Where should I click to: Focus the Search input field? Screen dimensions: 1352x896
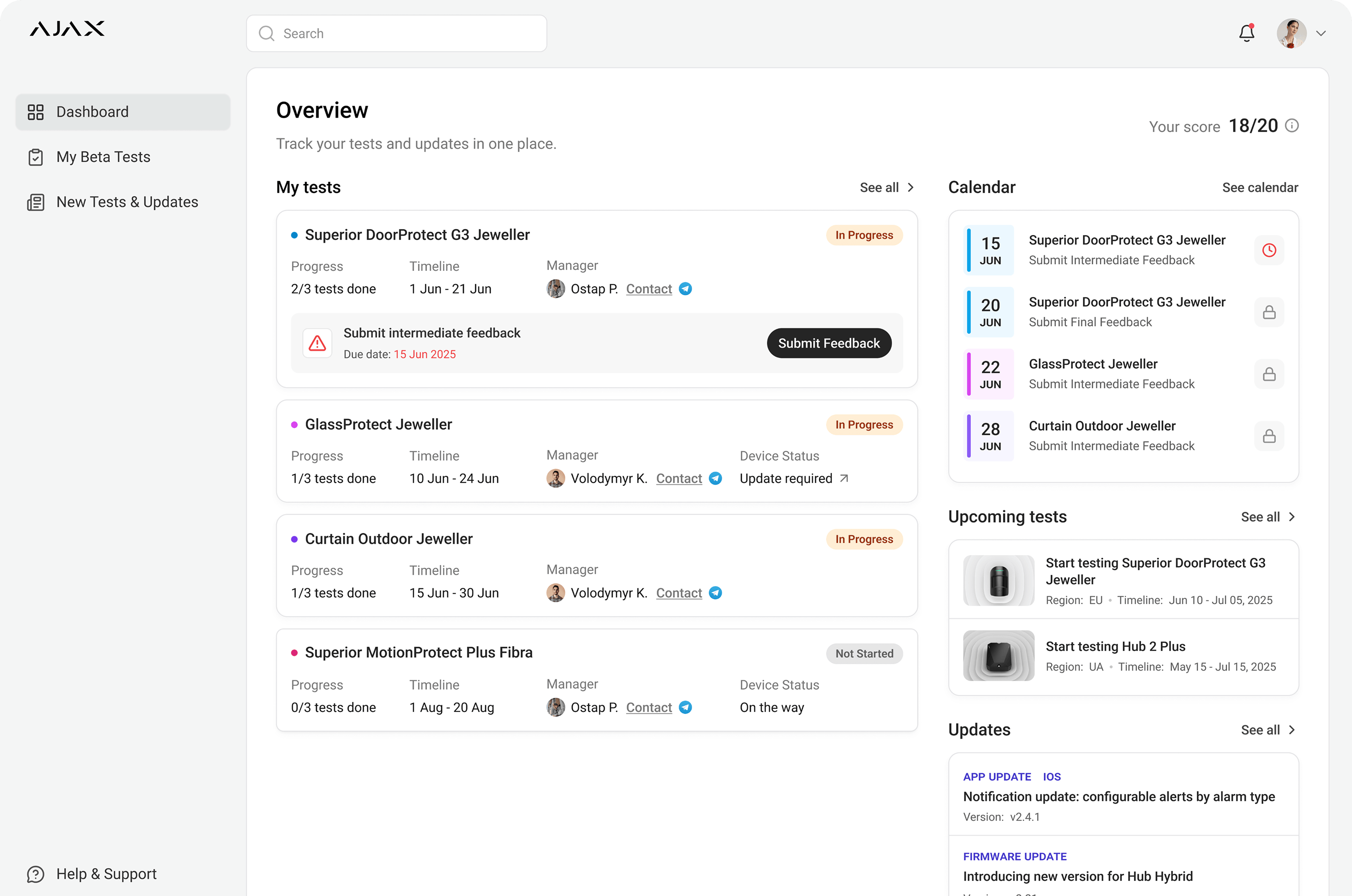coord(396,33)
